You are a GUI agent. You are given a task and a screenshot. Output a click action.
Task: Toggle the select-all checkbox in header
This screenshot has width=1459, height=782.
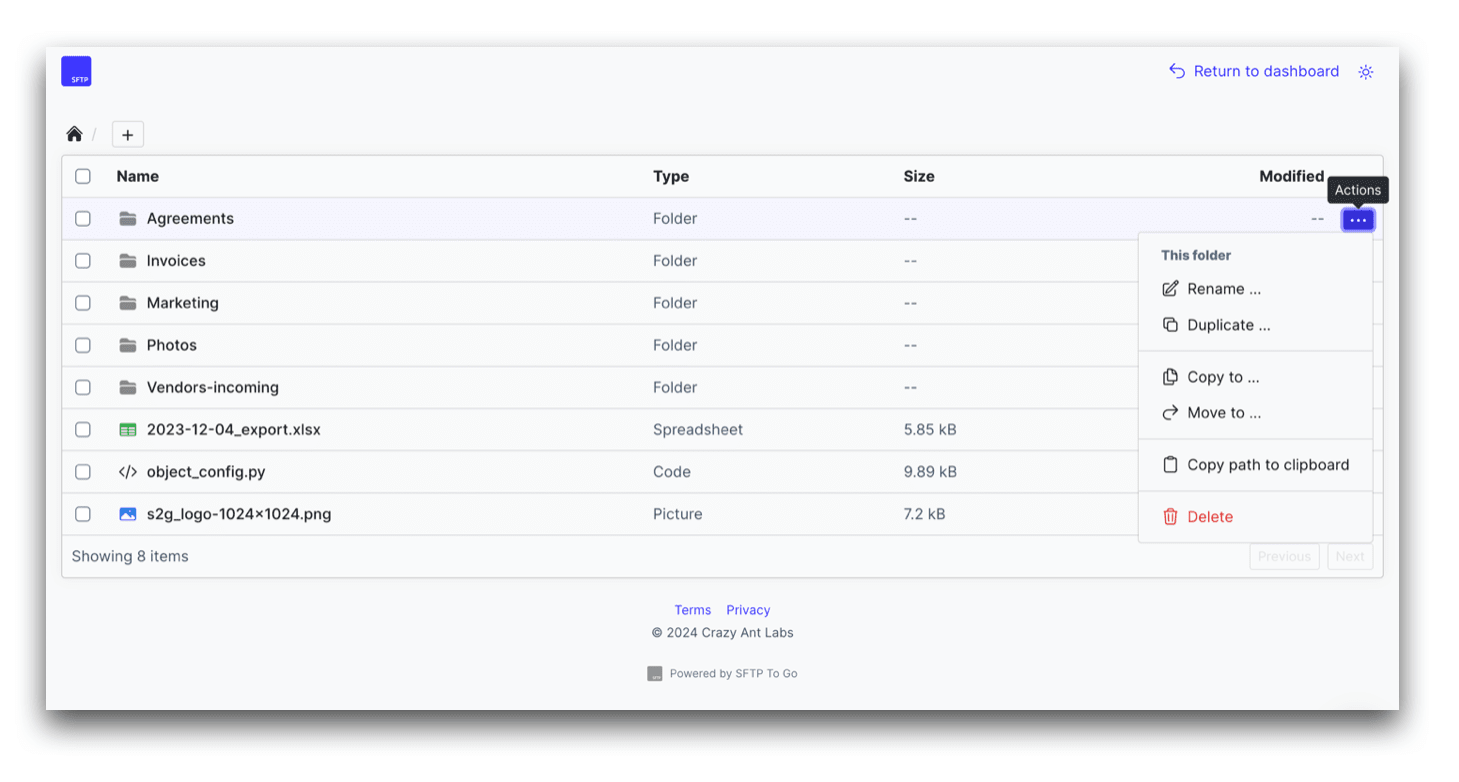[x=83, y=176]
